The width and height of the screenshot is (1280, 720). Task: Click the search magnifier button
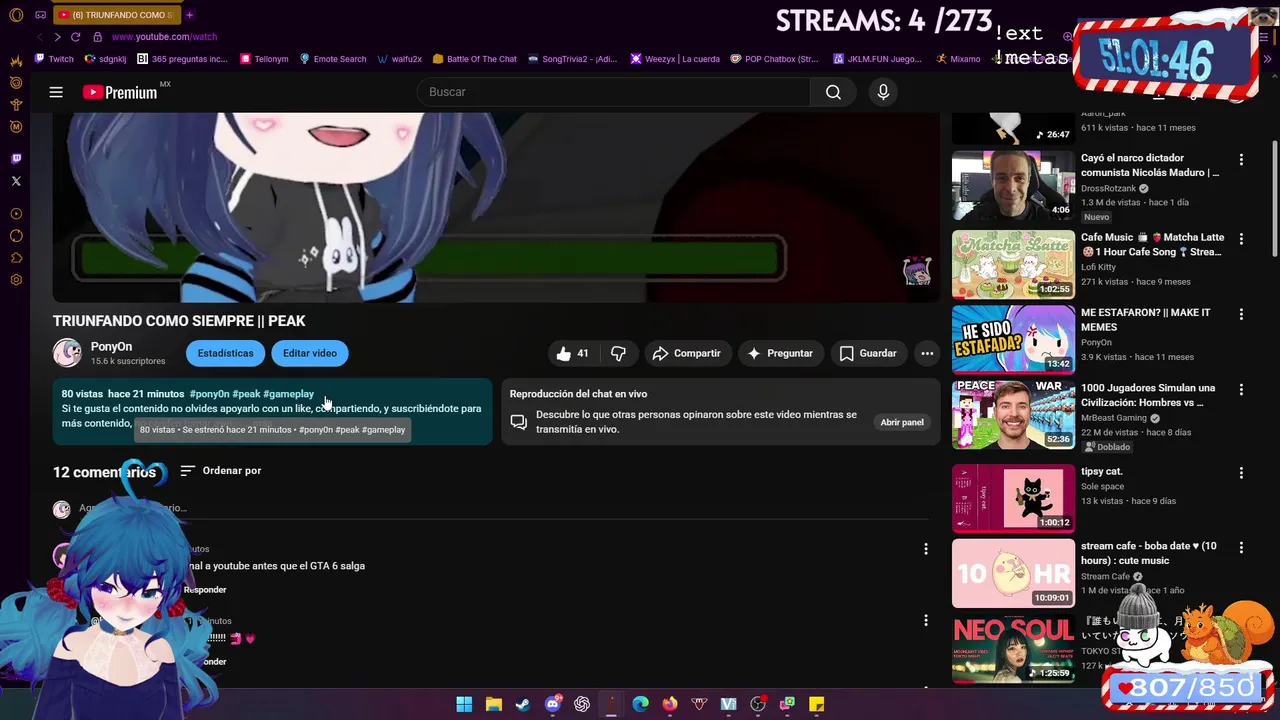833,92
